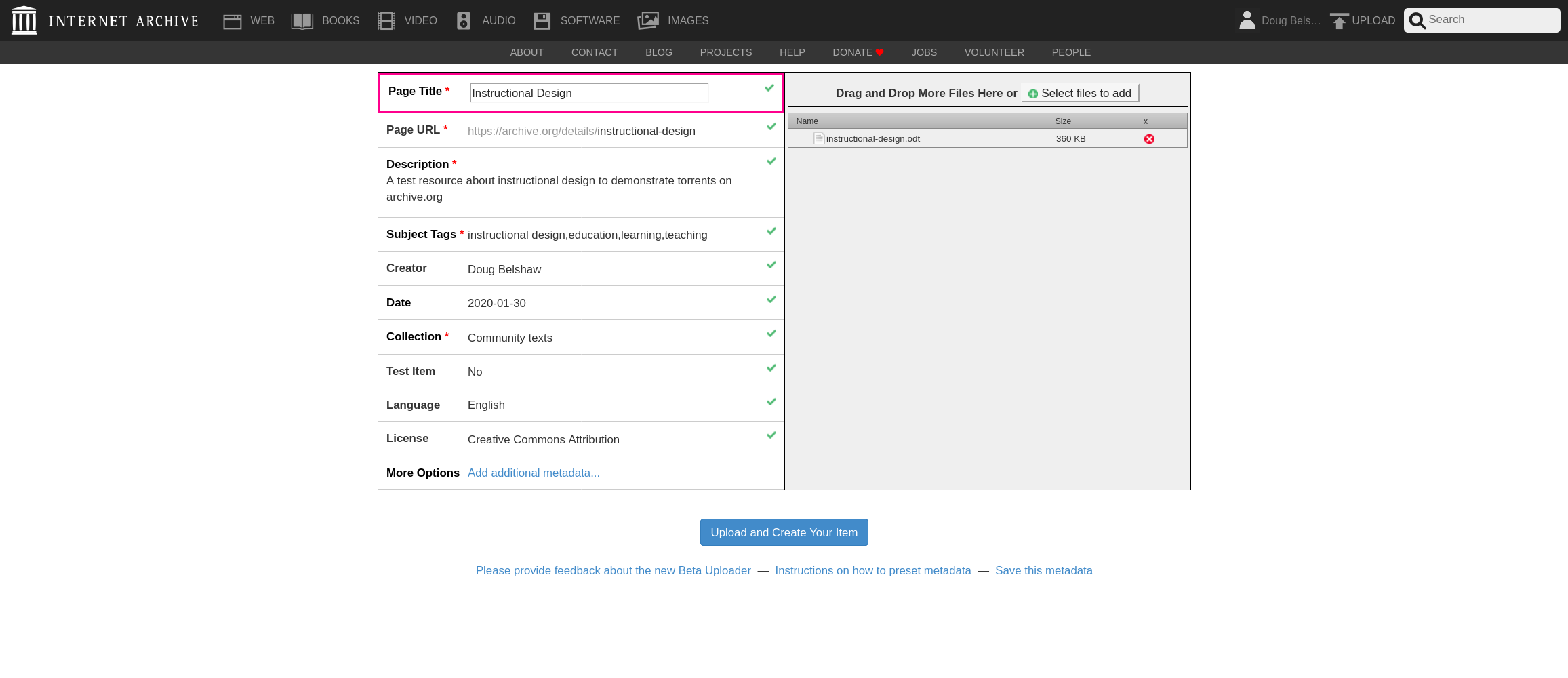
Task: Toggle the Test Item value No
Action: point(475,372)
